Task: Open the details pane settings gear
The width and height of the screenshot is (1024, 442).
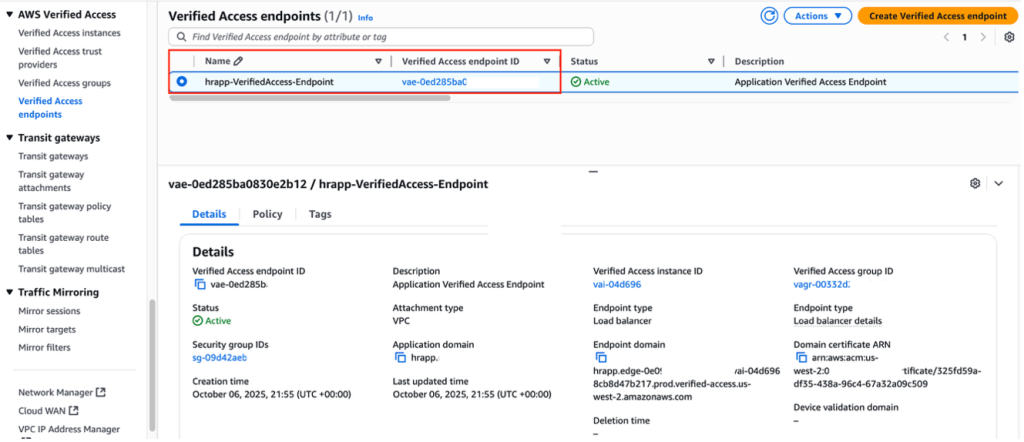Action: click(975, 183)
